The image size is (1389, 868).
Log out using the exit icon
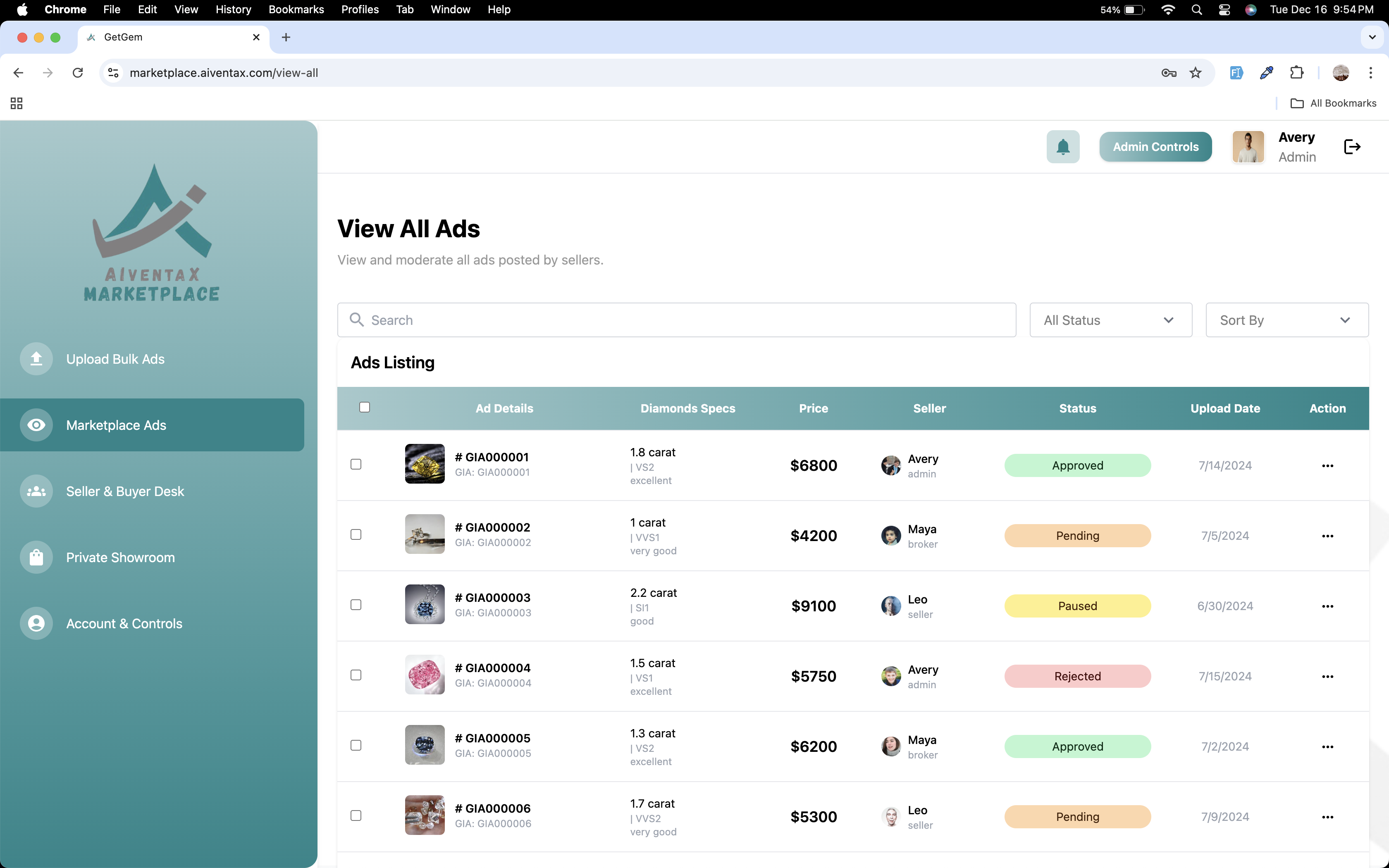1352,146
